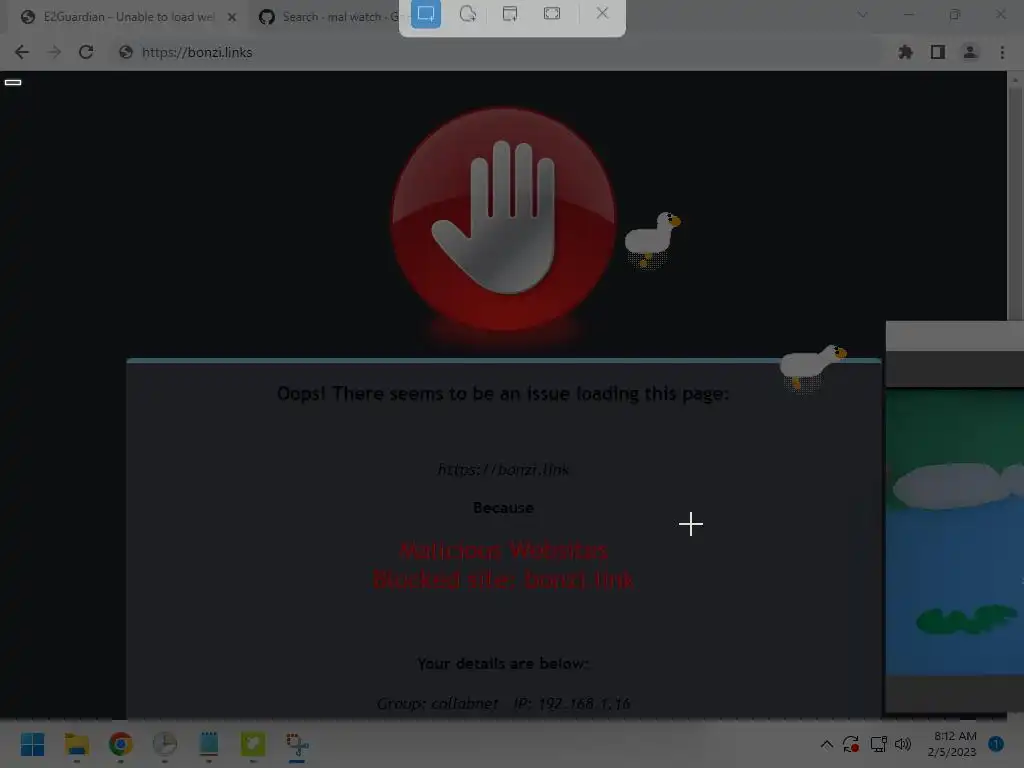Open the clock app on taskbar
Viewport: 1024px width, 768px height.
pos(165,744)
